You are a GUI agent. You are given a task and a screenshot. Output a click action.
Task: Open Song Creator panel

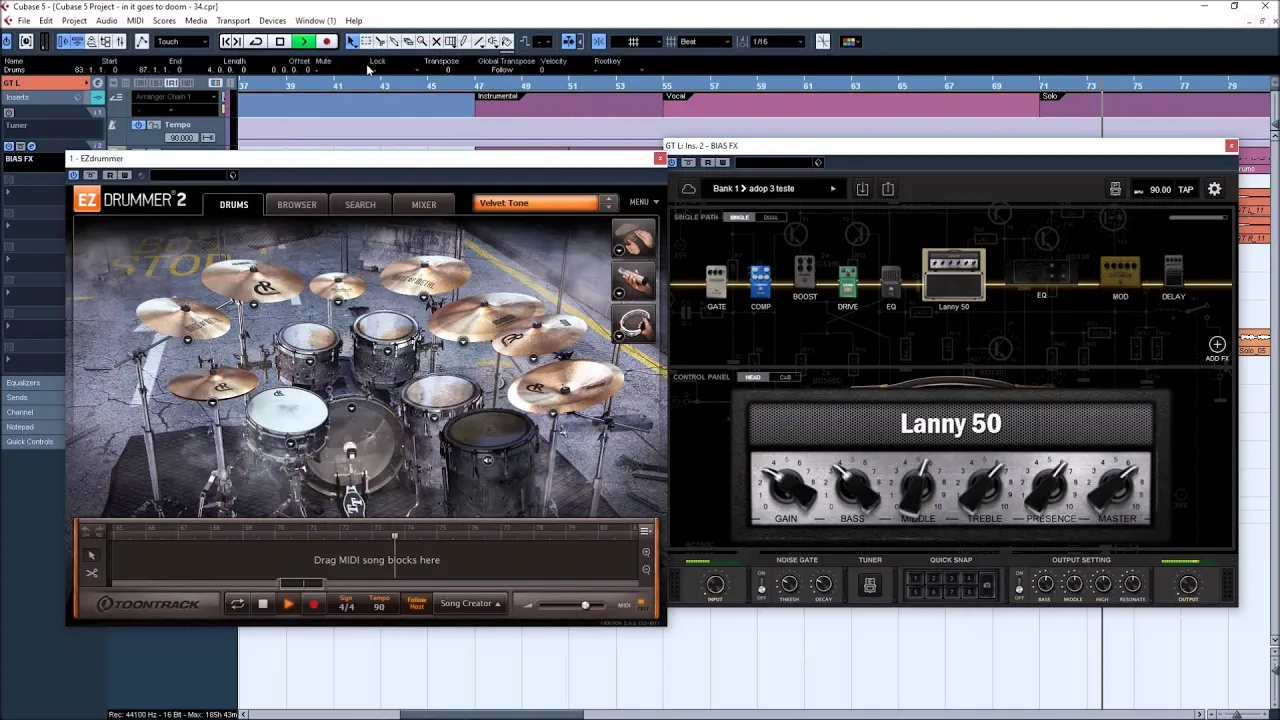pos(470,604)
